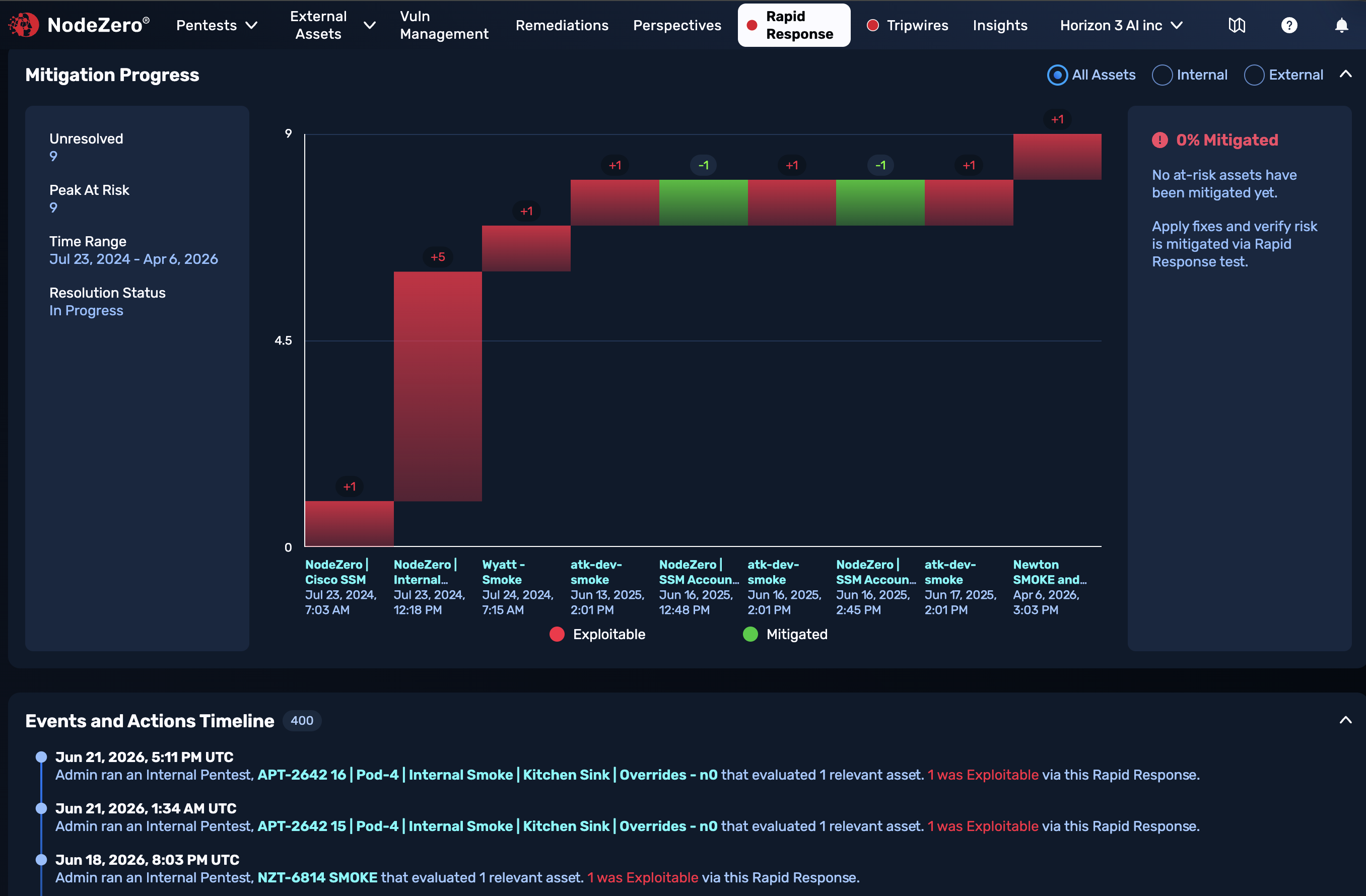Select the All Assets radio button
Image resolution: width=1366 pixels, height=896 pixels.
click(1057, 75)
